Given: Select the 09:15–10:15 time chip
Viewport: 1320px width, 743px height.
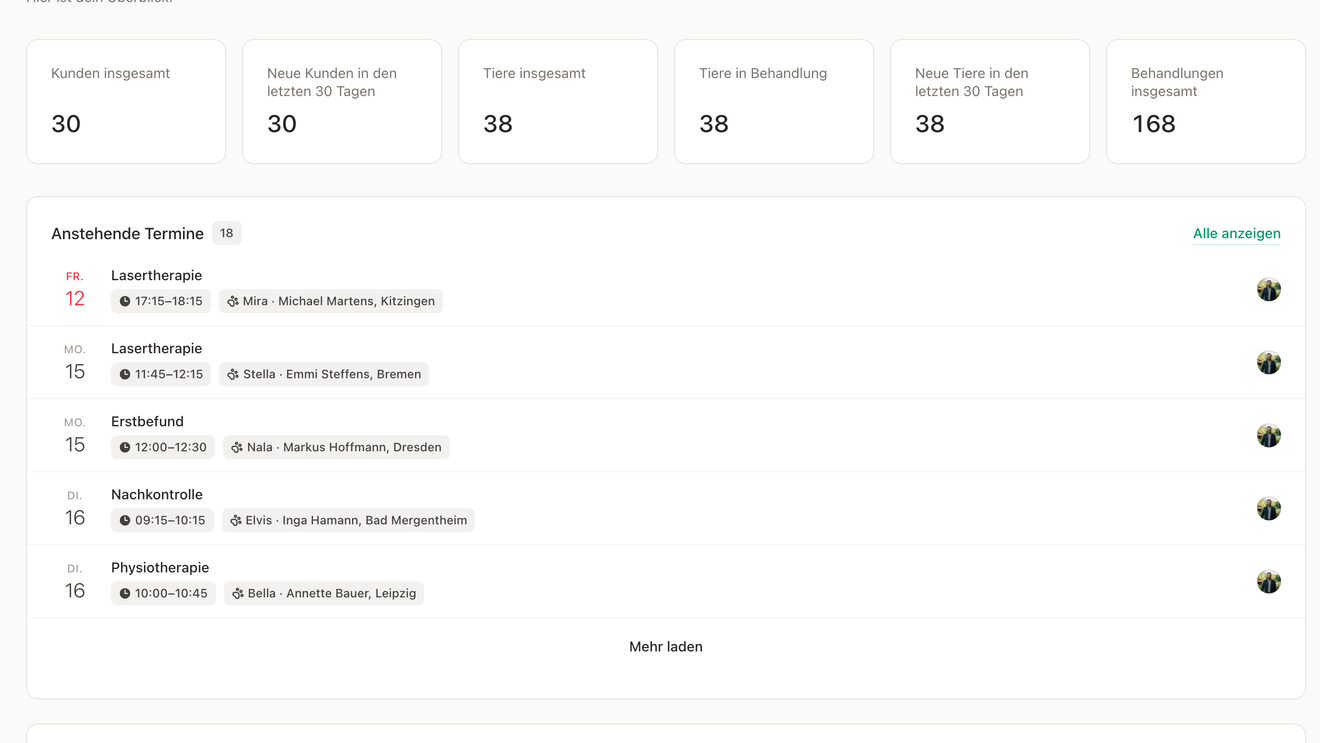Looking at the screenshot, I should (162, 520).
